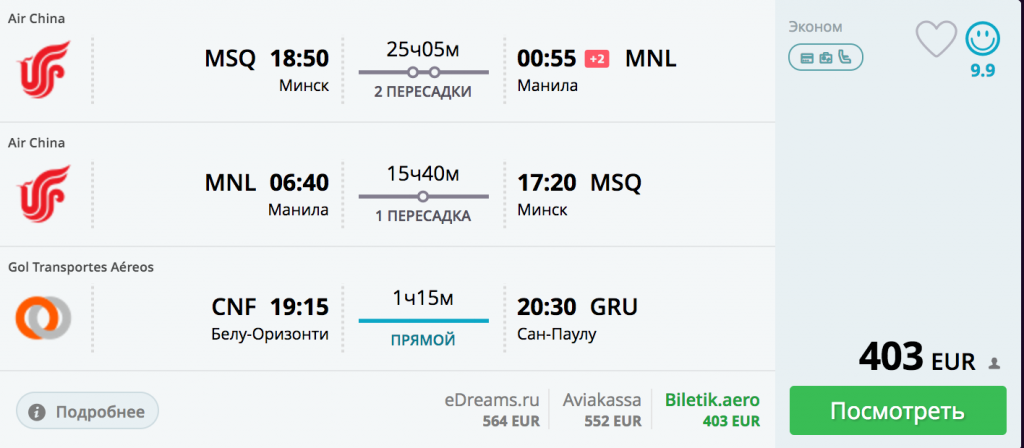The height and width of the screenshot is (448, 1024).
Task: Click the ПРЯМОЙ direct flight label
Action: (422, 340)
